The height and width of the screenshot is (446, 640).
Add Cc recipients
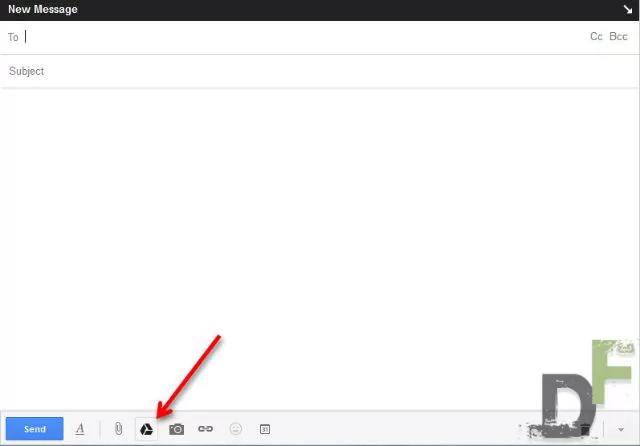point(596,36)
